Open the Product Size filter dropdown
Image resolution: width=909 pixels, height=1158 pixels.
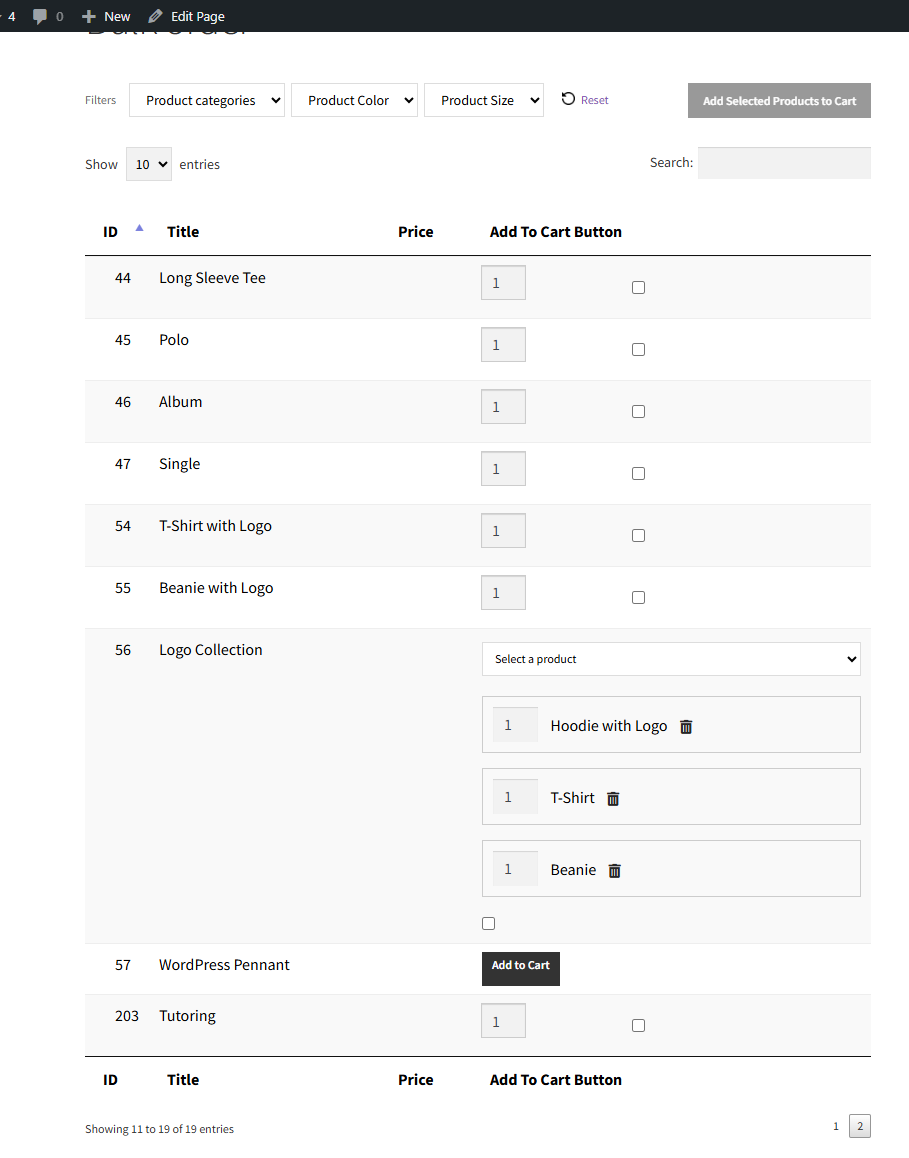click(x=483, y=100)
